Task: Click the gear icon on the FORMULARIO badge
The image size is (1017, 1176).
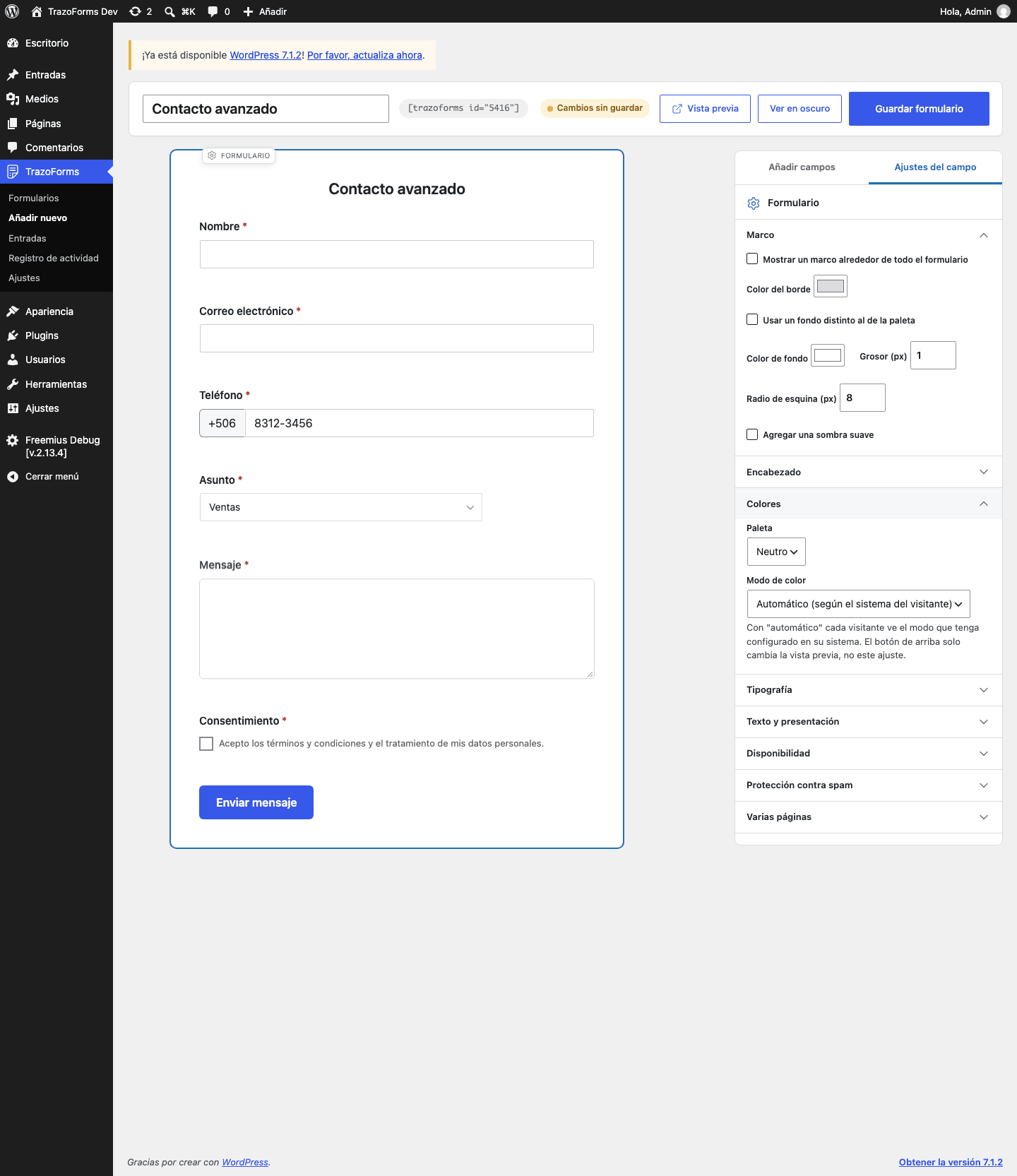Action: [x=212, y=155]
